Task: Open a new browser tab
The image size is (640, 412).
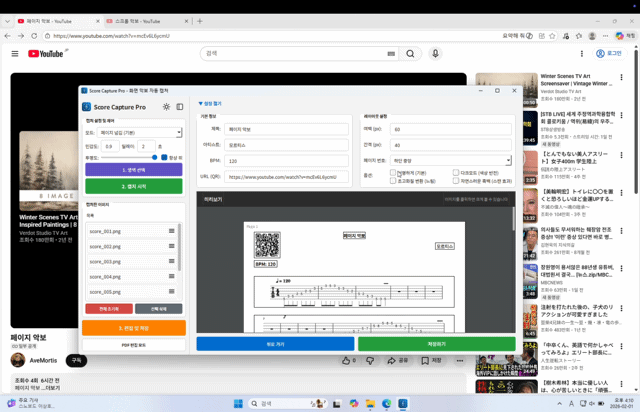Action: click(x=200, y=20)
